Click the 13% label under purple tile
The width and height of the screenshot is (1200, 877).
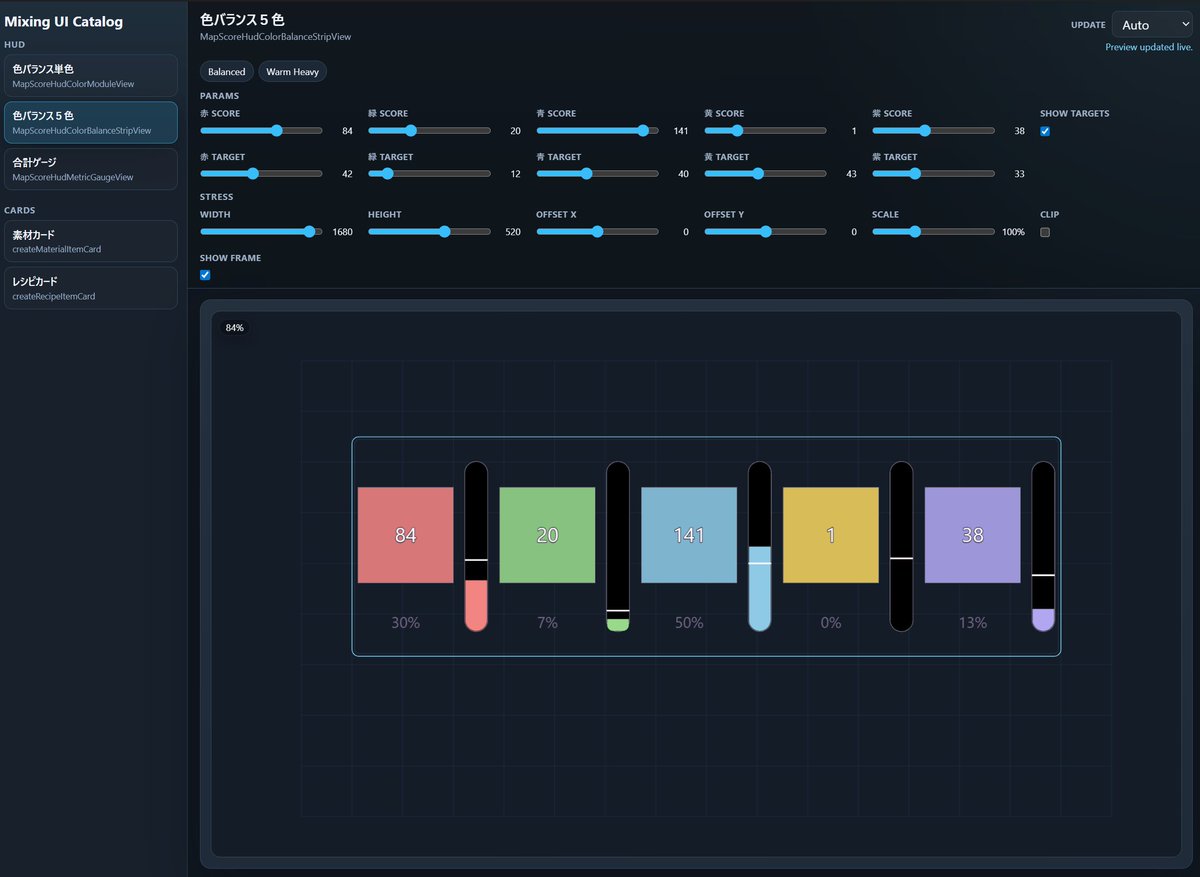pyautogui.click(x=973, y=623)
